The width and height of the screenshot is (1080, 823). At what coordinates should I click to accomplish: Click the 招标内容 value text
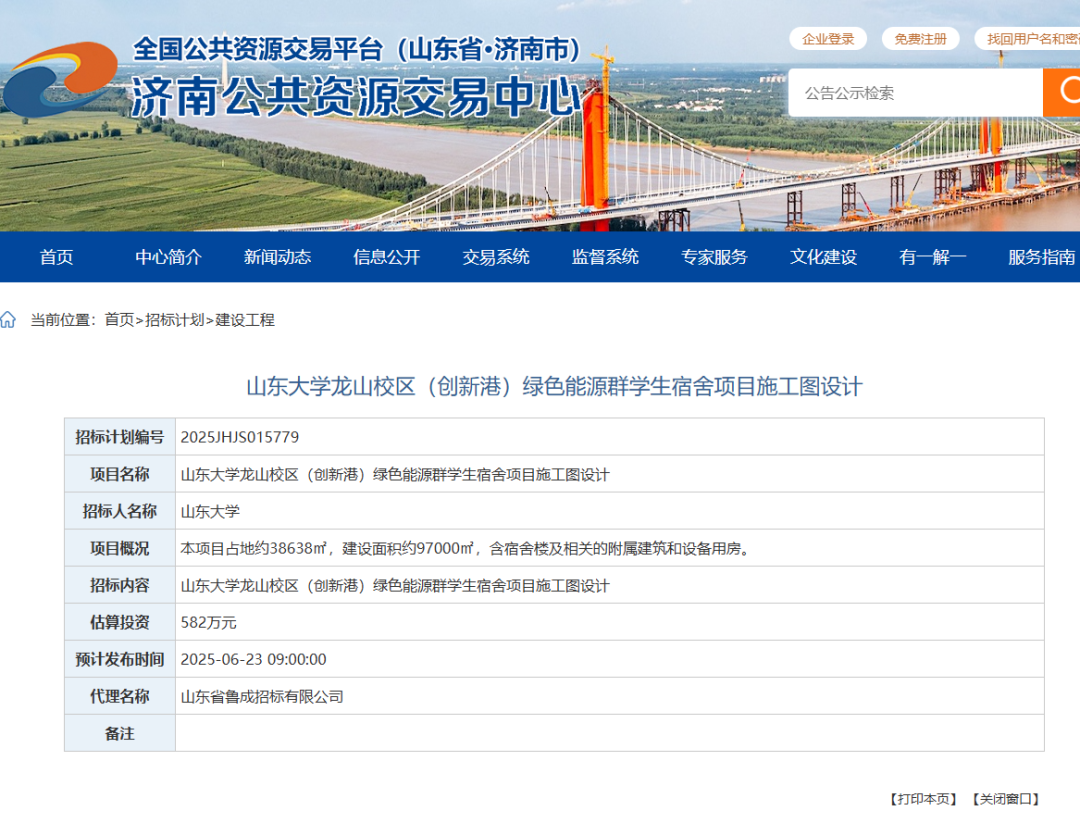pyautogui.click(x=395, y=585)
